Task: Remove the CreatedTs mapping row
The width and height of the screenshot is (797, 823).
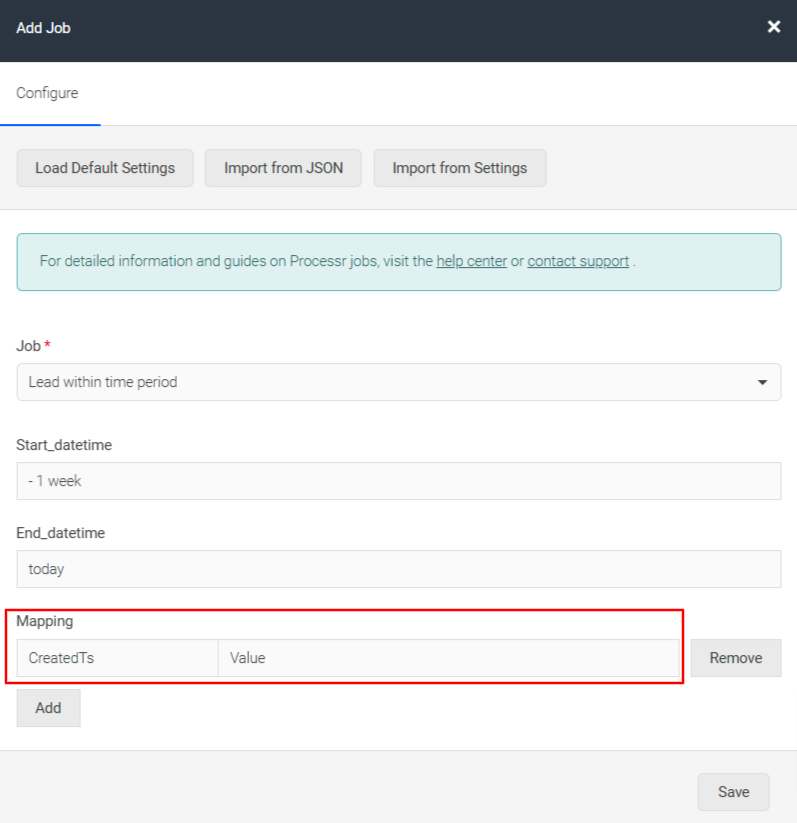Action: 736,658
